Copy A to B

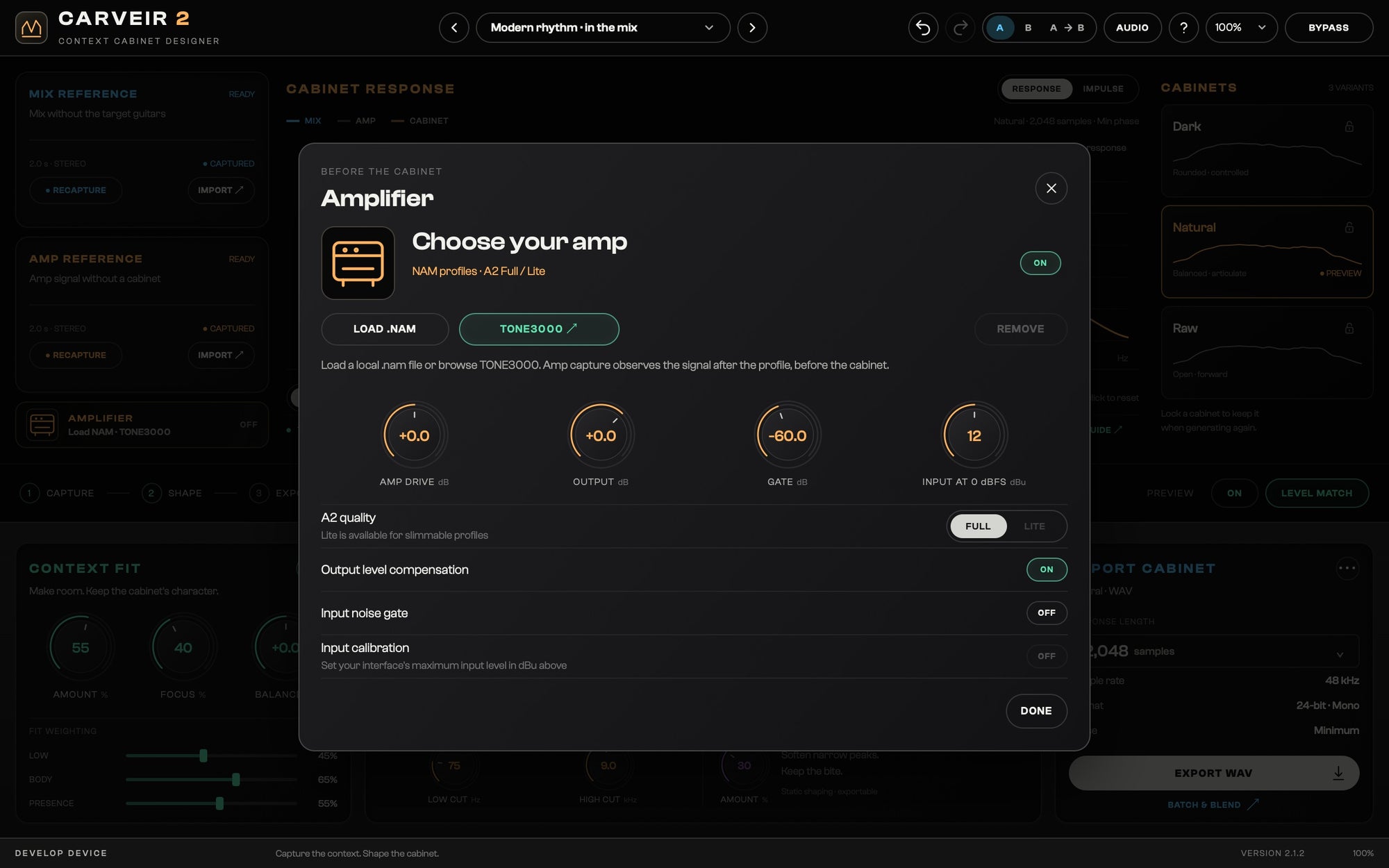pyautogui.click(x=1067, y=28)
